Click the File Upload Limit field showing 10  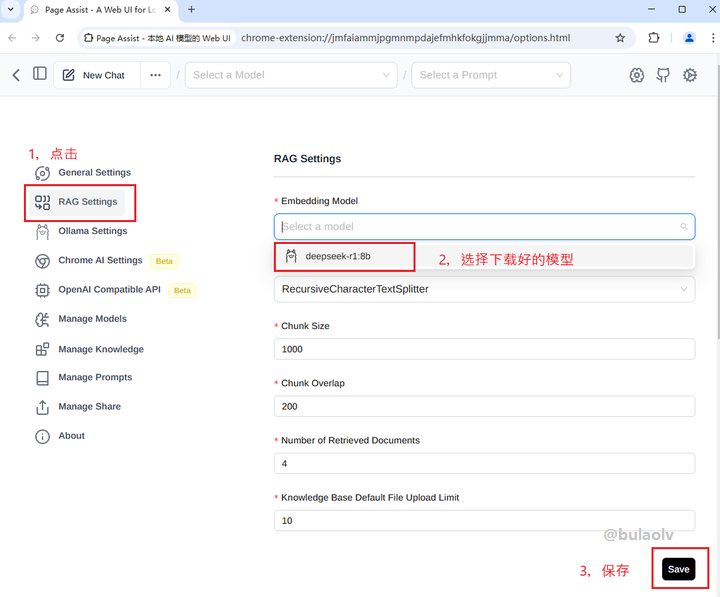click(484, 521)
